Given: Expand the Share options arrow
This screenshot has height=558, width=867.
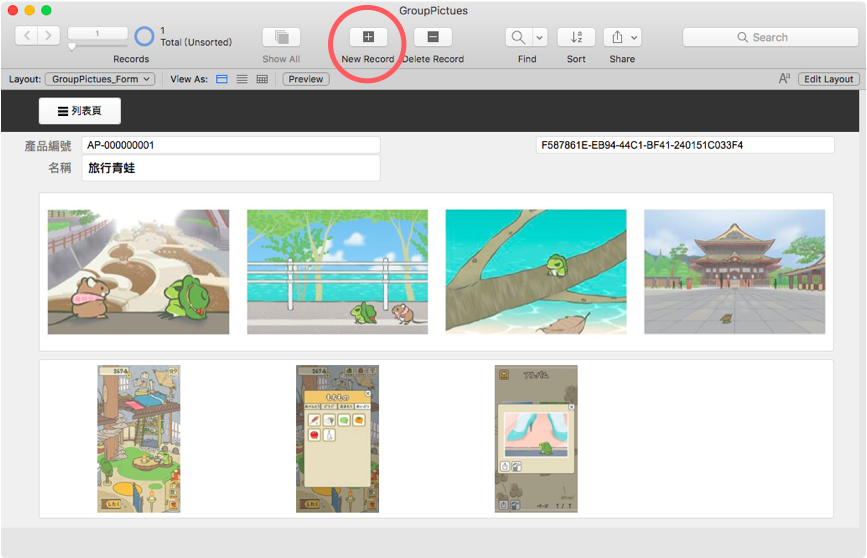Looking at the screenshot, I should click(x=634, y=37).
